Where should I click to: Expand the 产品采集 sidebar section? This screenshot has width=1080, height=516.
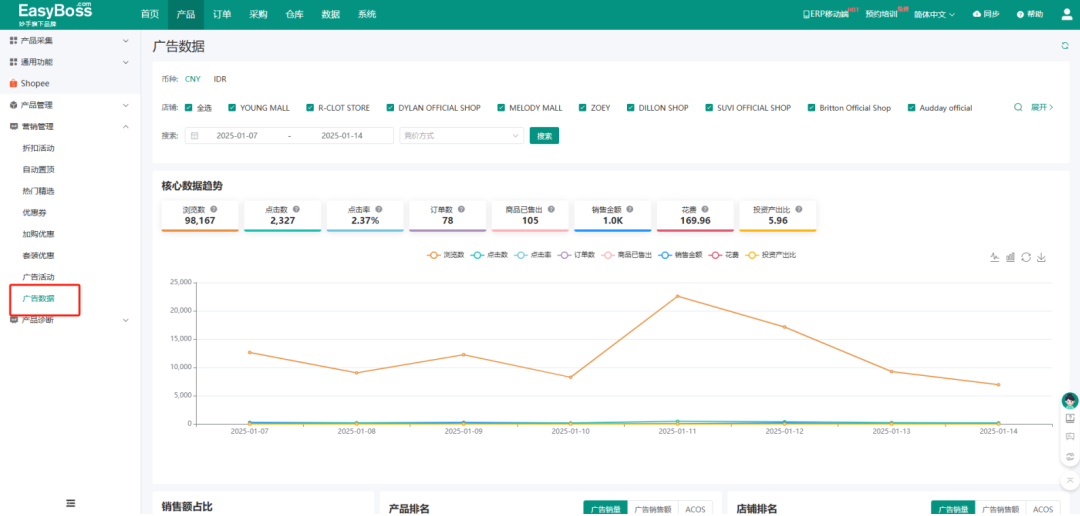coord(70,41)
